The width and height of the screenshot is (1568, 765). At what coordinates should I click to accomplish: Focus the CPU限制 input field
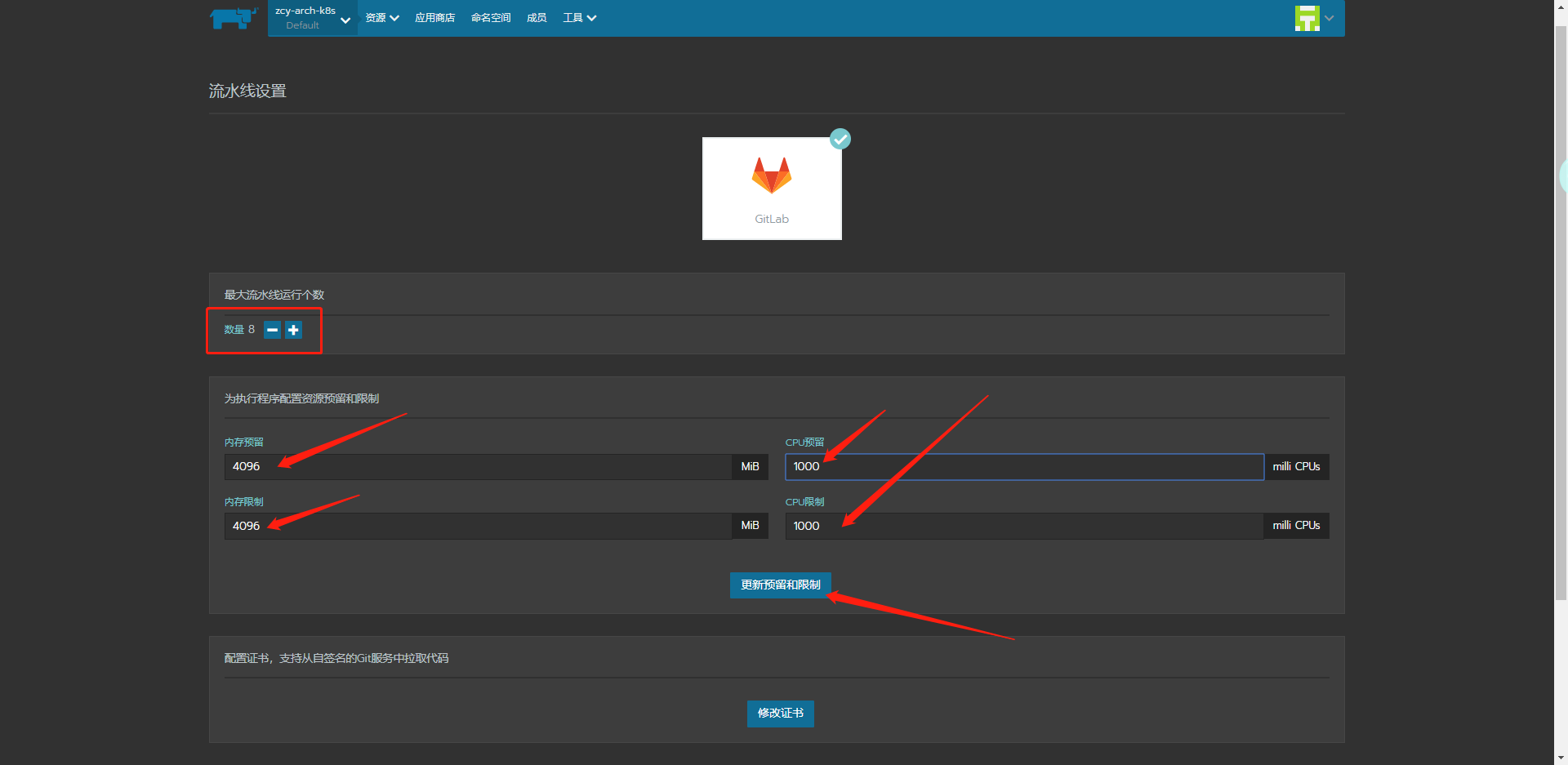click(1024, 526)
